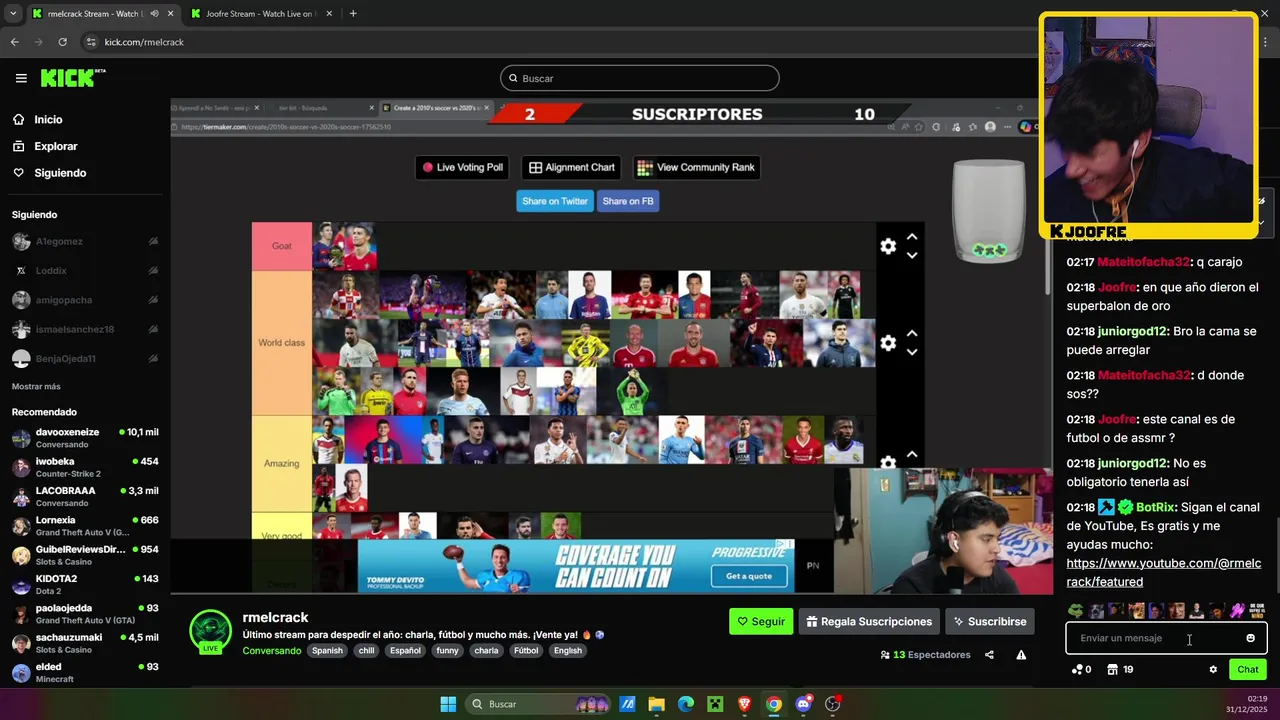Screen dimensions: 1280x720
Task: Open the Windows Start menu
Action: (x=448, y=704)
